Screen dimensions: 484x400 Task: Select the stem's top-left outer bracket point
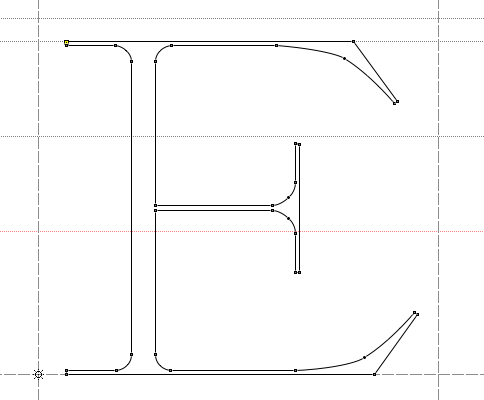131,62
